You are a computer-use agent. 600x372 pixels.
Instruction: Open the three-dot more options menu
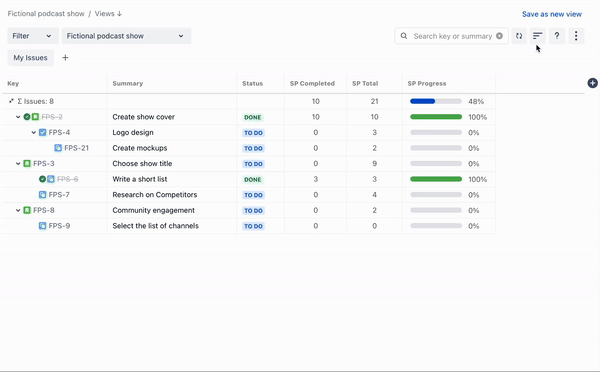[x=576, y=36]
